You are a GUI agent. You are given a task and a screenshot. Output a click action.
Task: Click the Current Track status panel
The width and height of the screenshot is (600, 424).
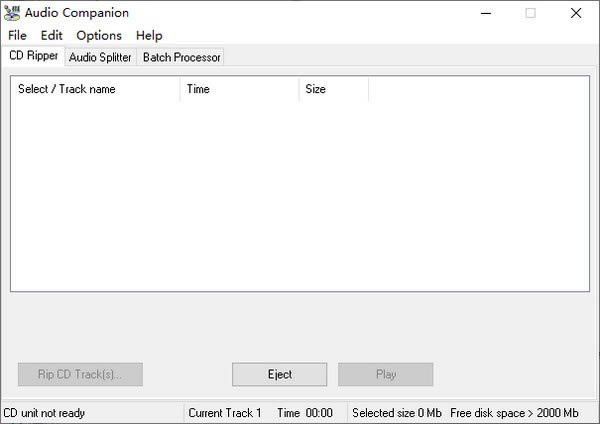[225, 413]
